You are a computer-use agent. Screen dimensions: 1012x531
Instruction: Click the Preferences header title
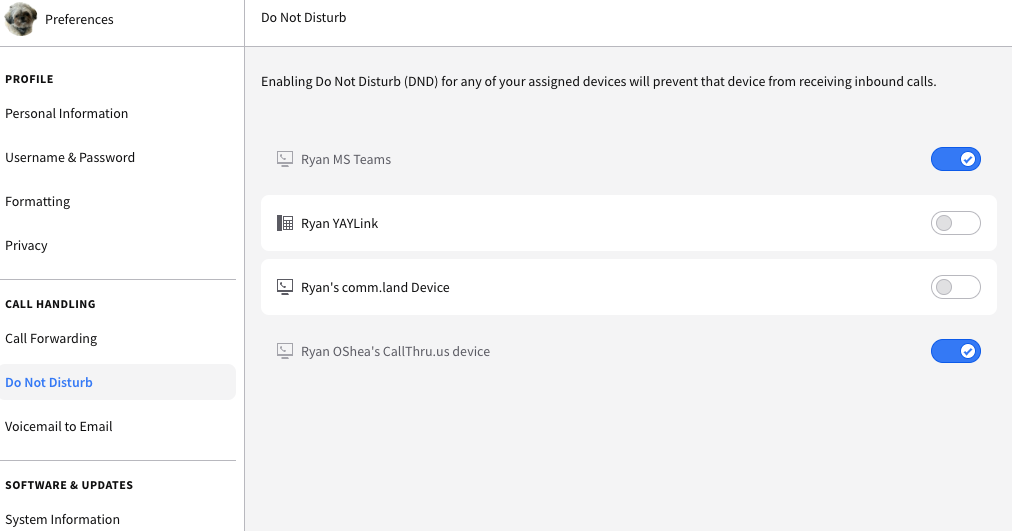pyautogui.click(x=79, y=19)
